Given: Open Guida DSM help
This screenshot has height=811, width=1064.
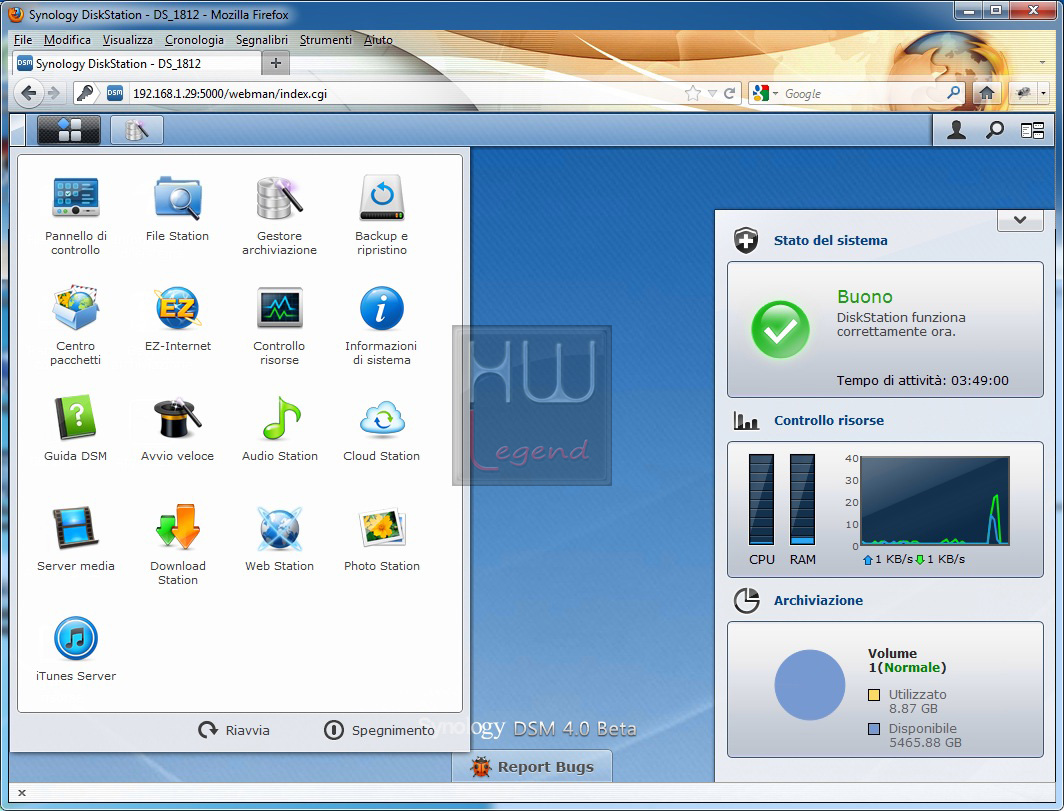Looking at the screenshot, I should [75, 428].
